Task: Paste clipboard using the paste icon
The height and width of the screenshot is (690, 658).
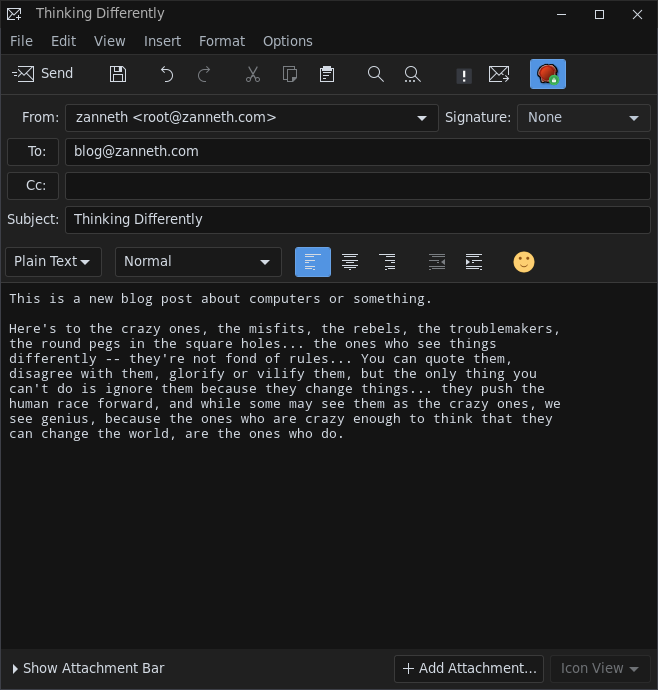Action: (327, 74)
